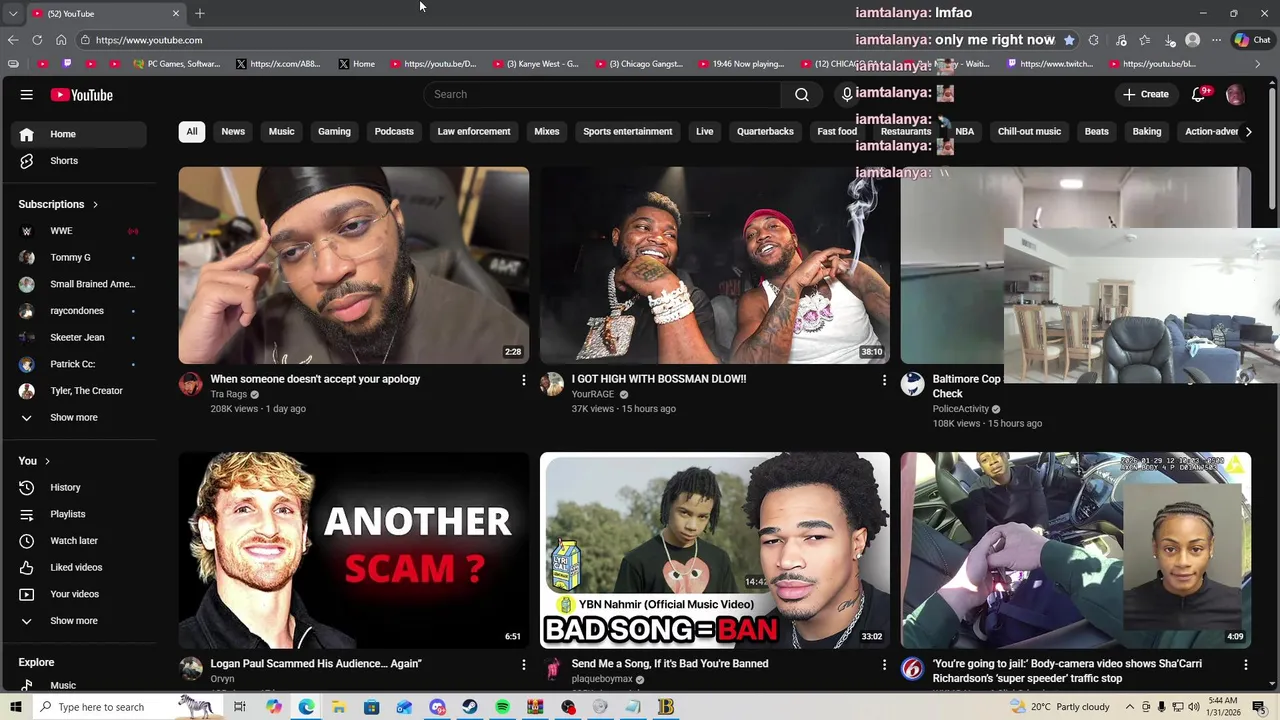Select the Chill-out music filter chip

point(1029,131)
